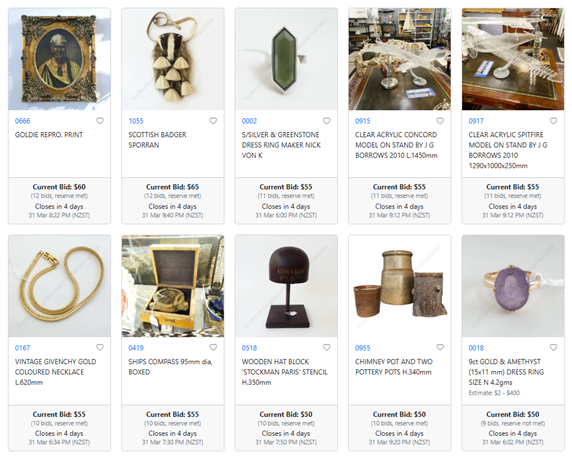This screenshot has height=459, width=572.
Task: Favorite the Givenchy gold necklace lot
Action: pyautogui.click(x=100, y=347)
